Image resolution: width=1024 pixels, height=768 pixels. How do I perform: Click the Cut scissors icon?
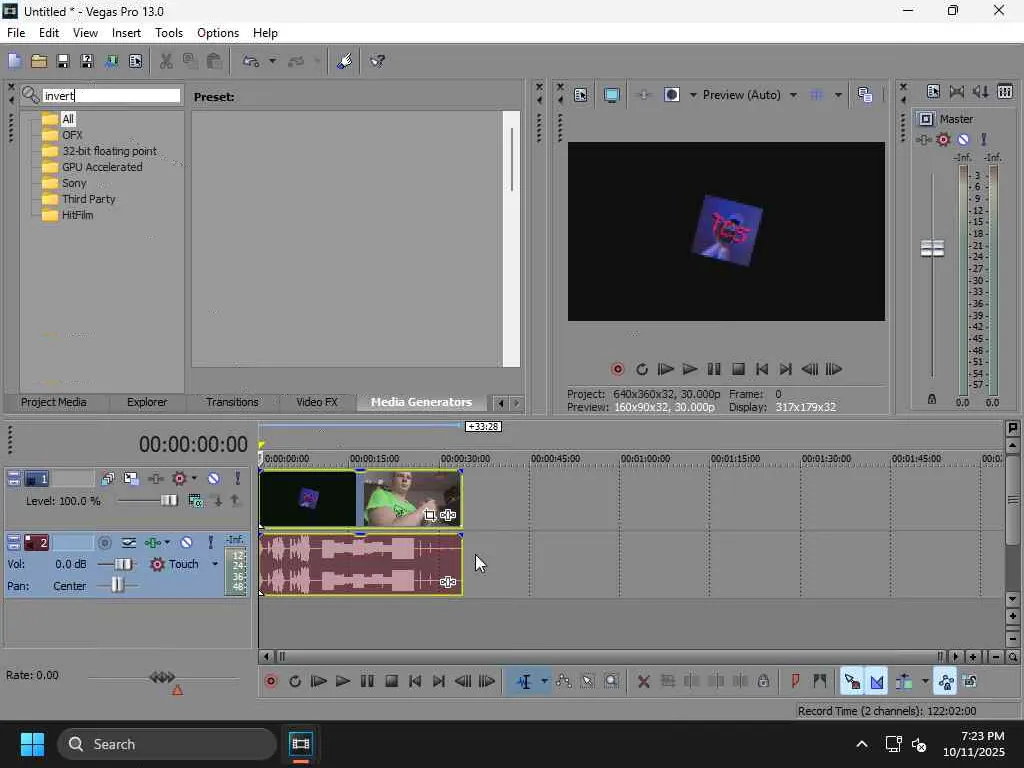[166, 61]
